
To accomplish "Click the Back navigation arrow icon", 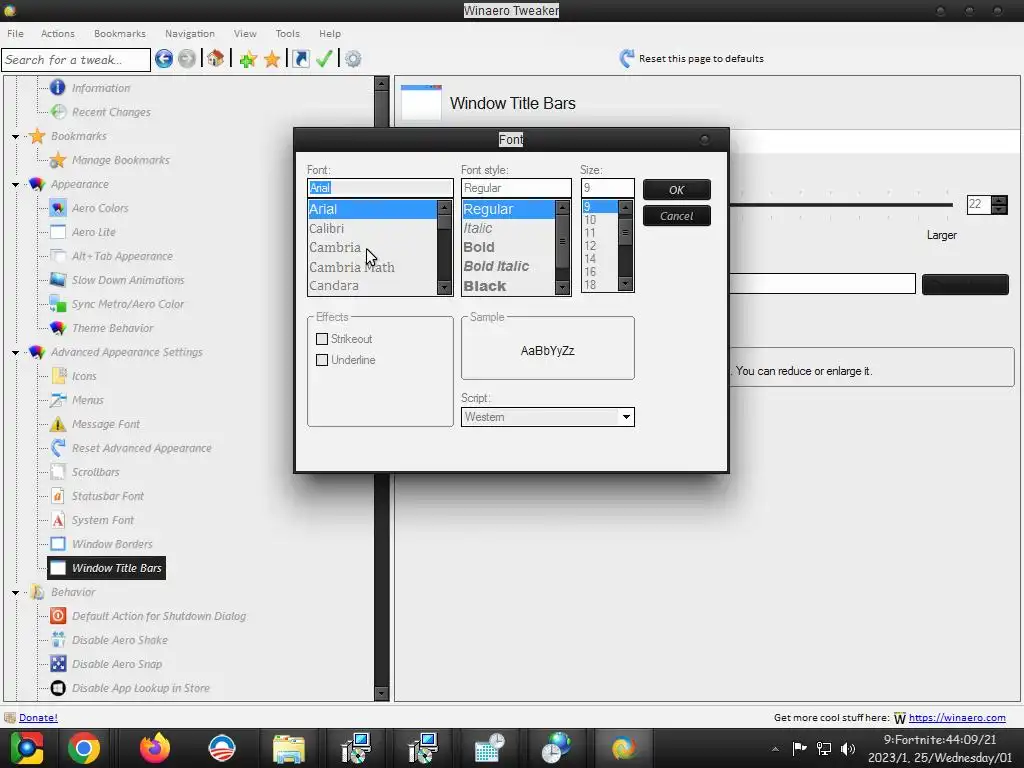I will click(164, 59).
